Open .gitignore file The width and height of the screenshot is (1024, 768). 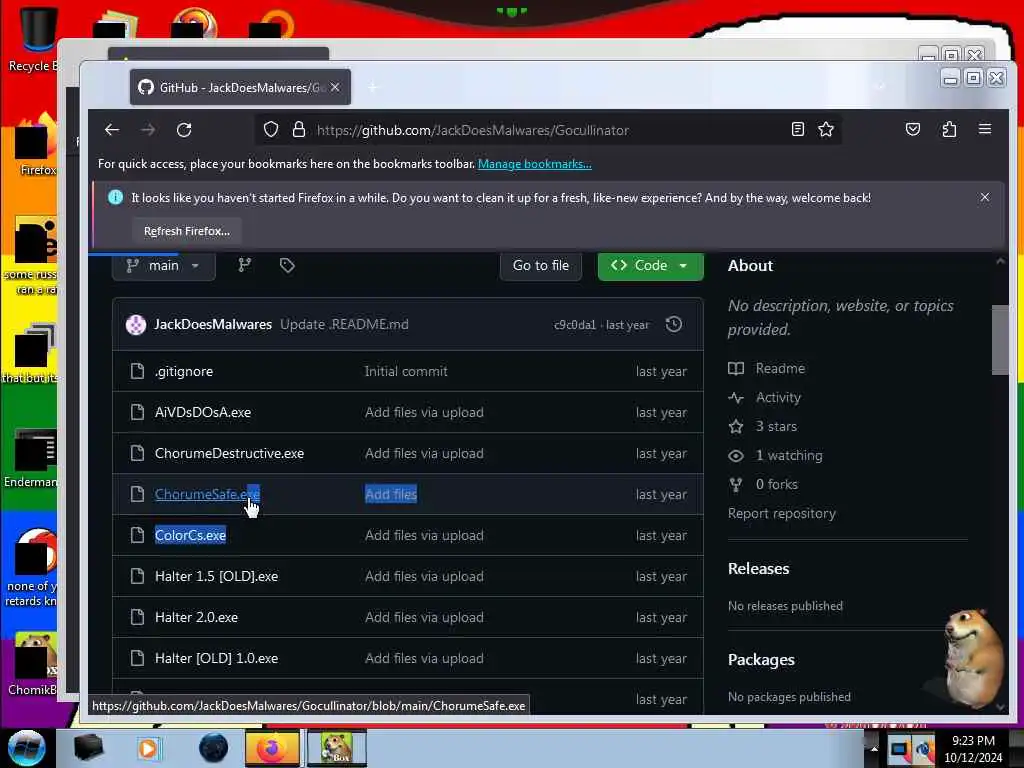pos(184,371)
